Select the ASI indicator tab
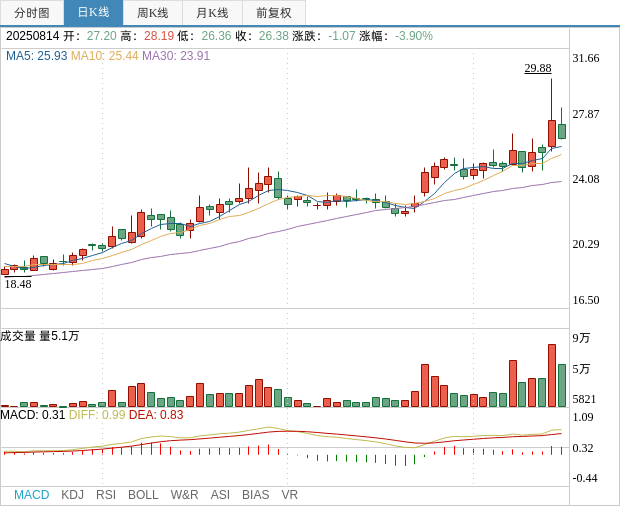 pyautogui.click(x=220, y=495)
